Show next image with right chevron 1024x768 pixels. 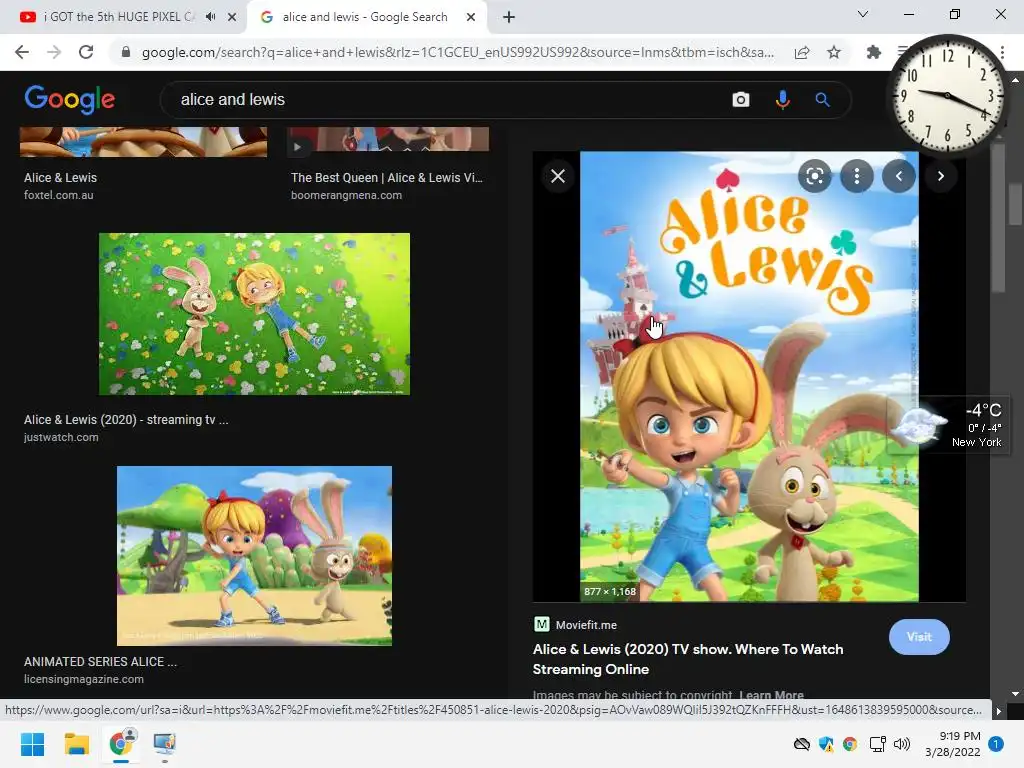(940, 176)
